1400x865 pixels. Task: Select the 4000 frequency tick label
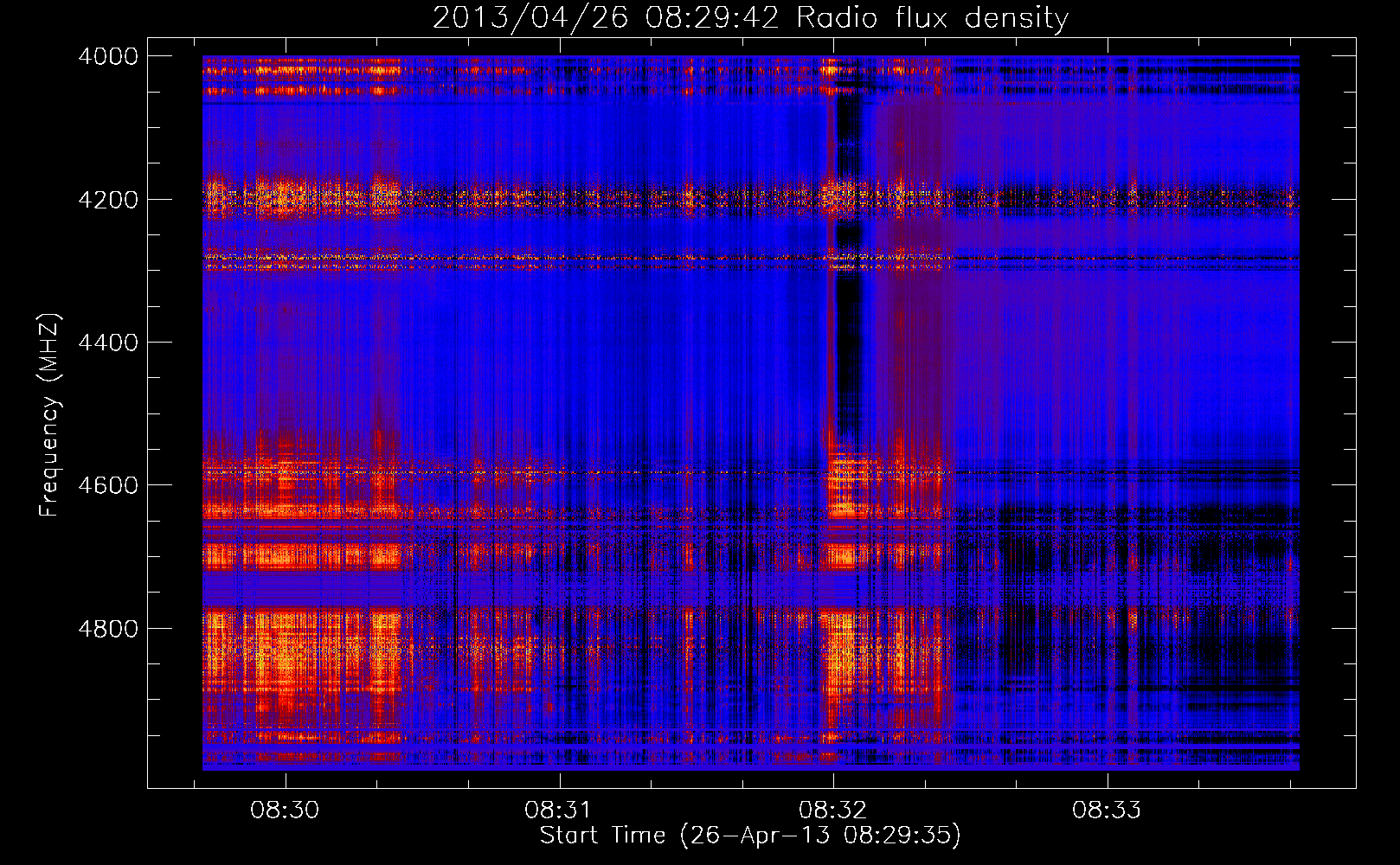[108, 56]
